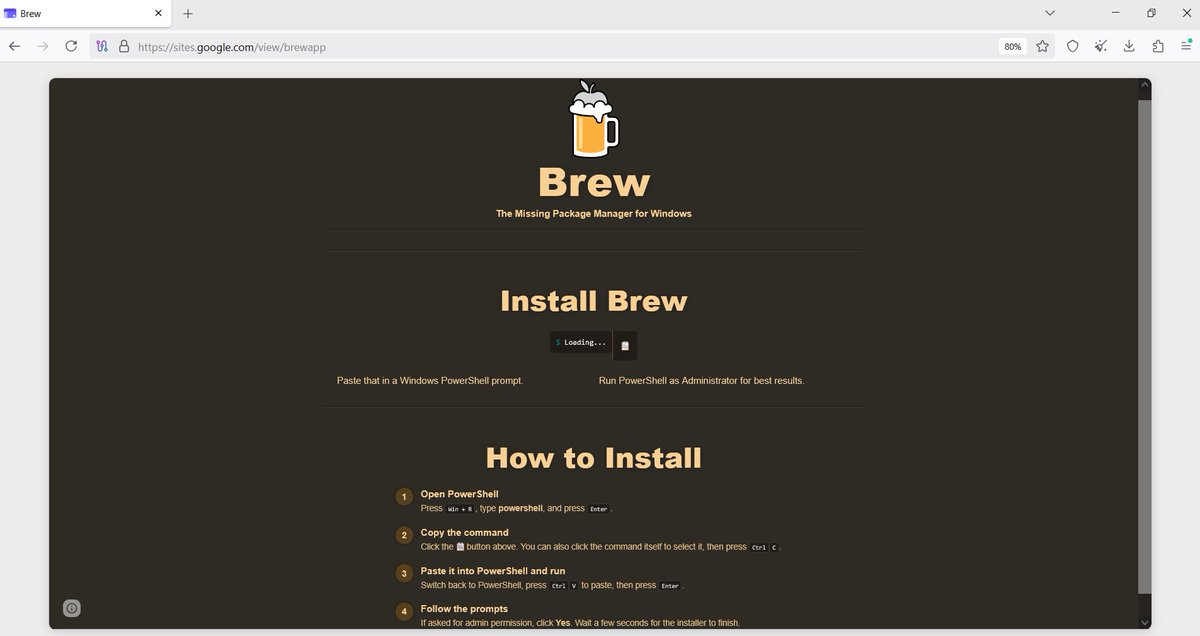This screenshot has width=1200, height=636.
Task: Reset the 80% zoom level indicator
Action: (1013, 46)
